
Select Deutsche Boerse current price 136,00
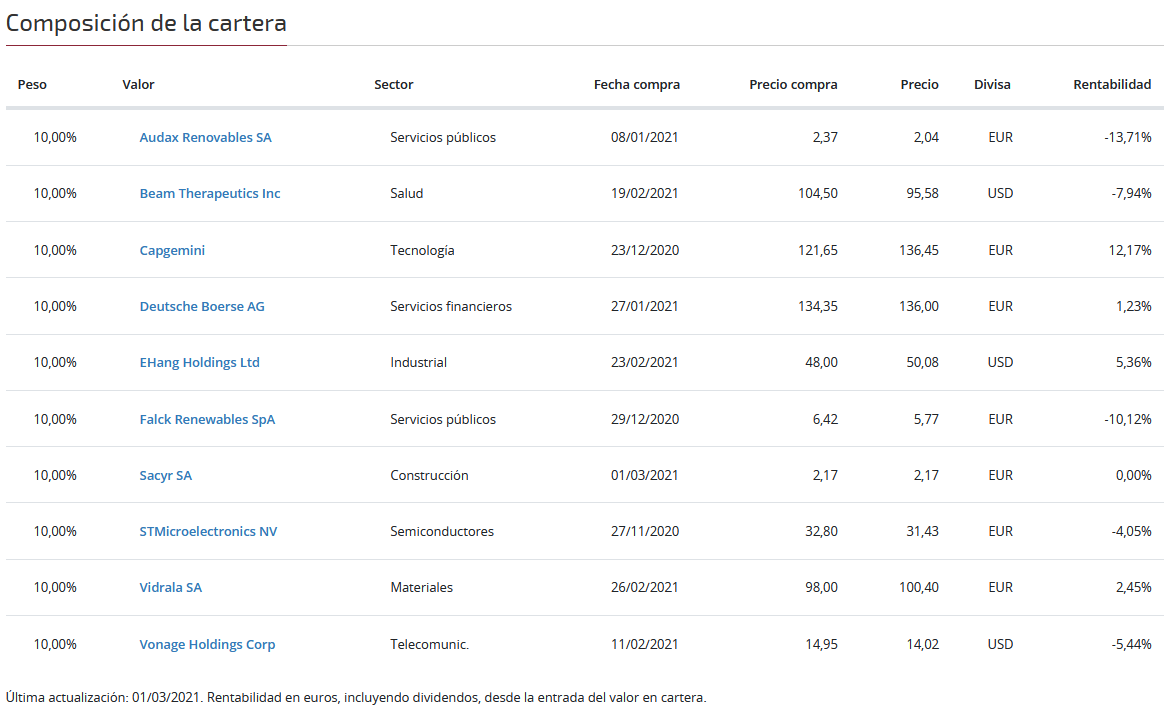tap(919, 306)
